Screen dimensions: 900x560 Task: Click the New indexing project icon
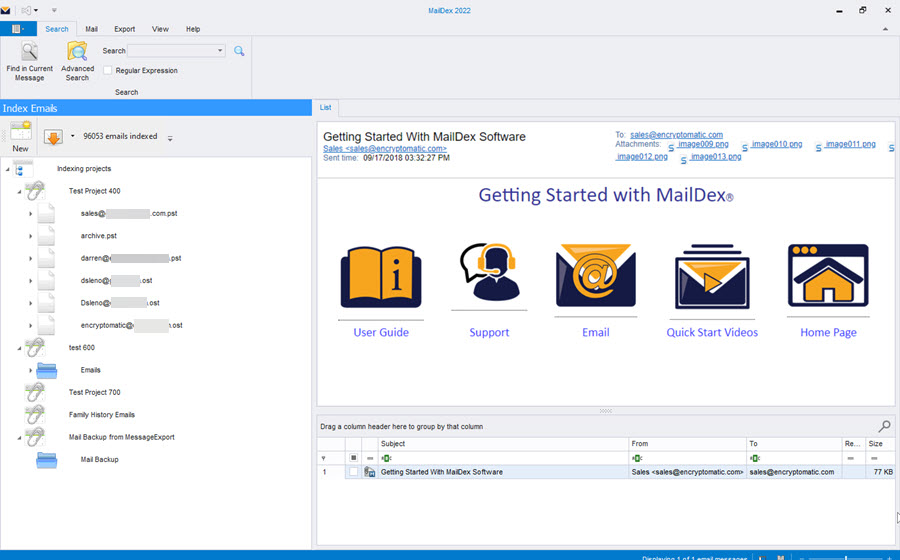coord(21,131)
